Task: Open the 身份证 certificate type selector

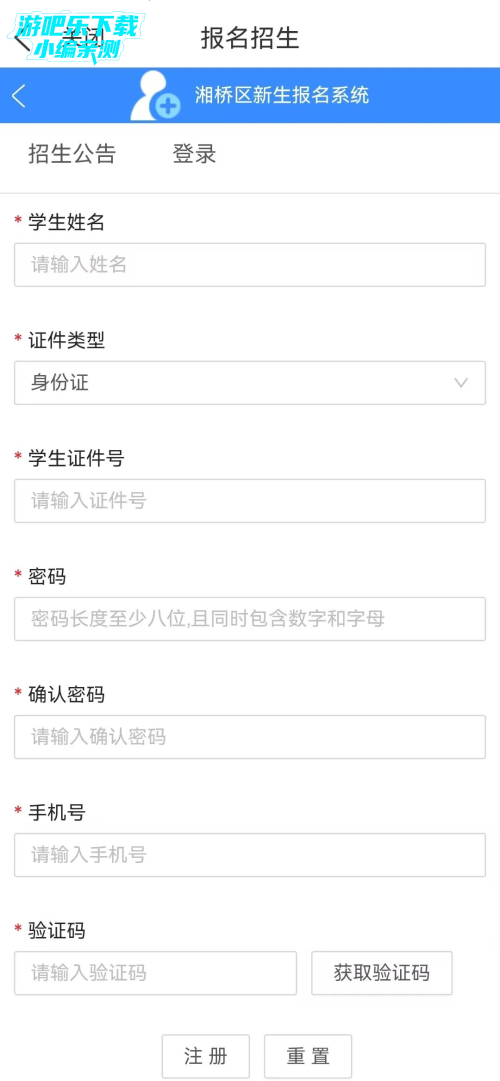Action: click(x=250, y=383)
